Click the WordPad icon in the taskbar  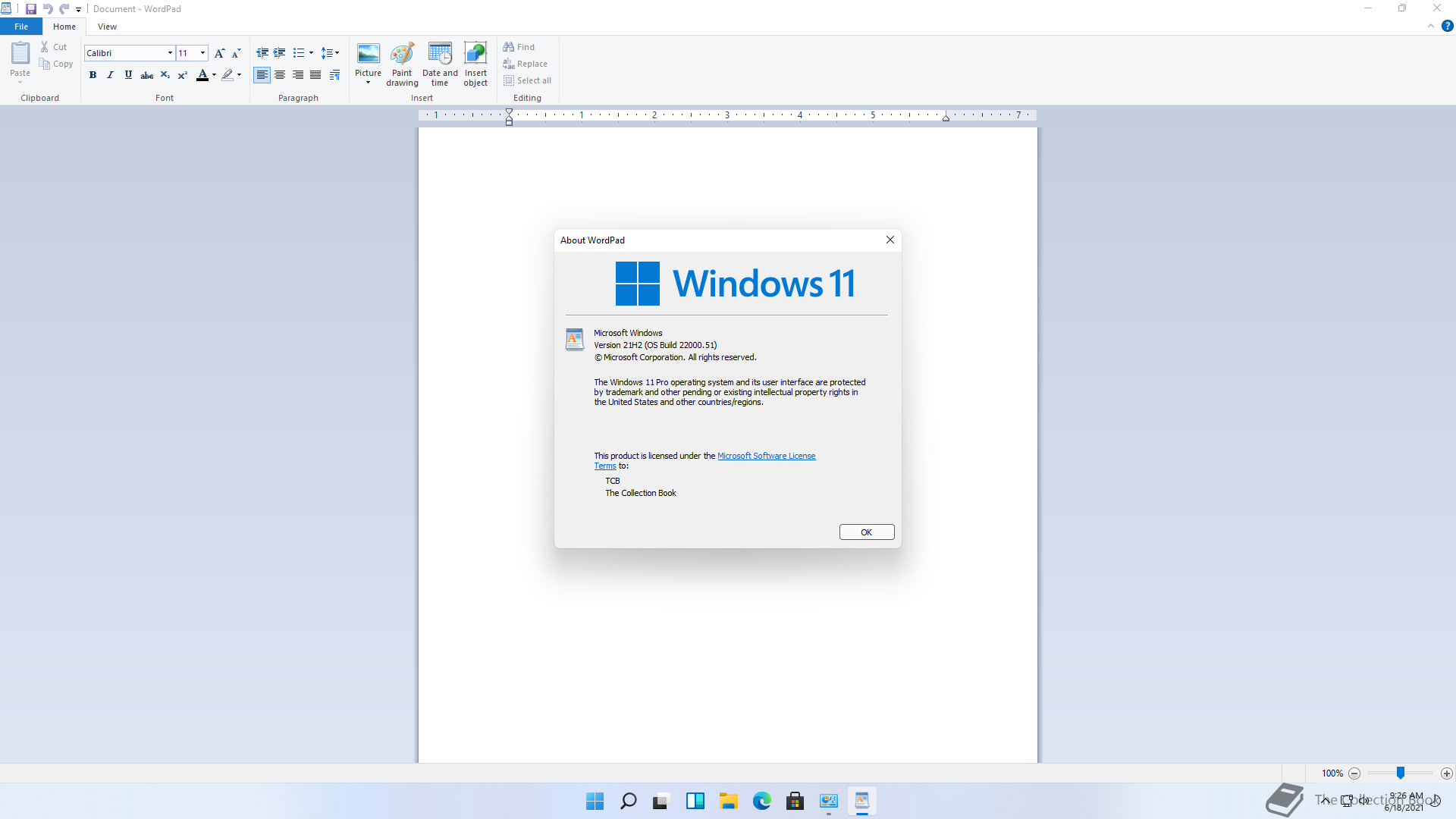click(862, 801)
